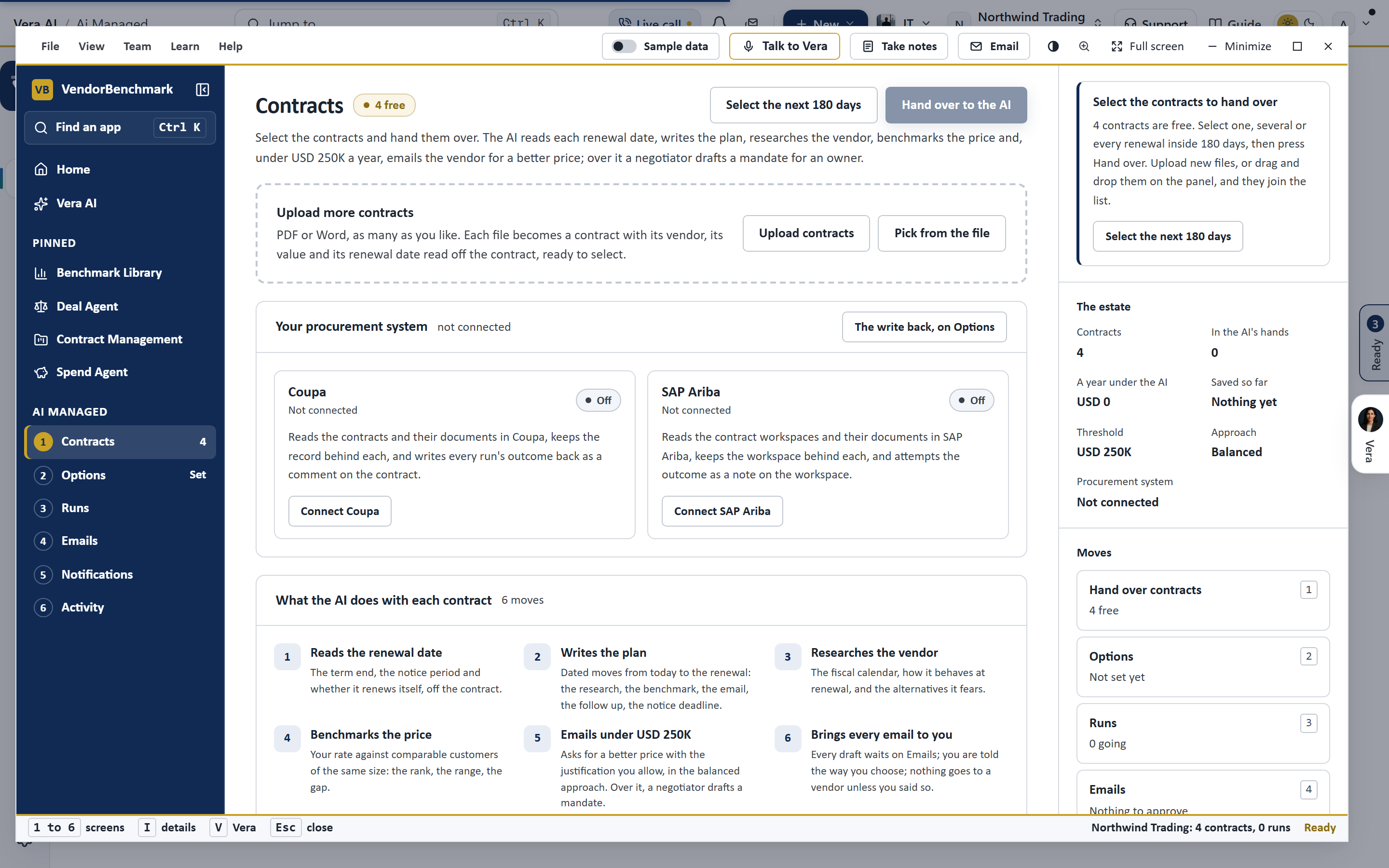Toggle the SAP Ariba Off status pill
This screenshot has height=868, width=1389.
click(x=971, y=400)
